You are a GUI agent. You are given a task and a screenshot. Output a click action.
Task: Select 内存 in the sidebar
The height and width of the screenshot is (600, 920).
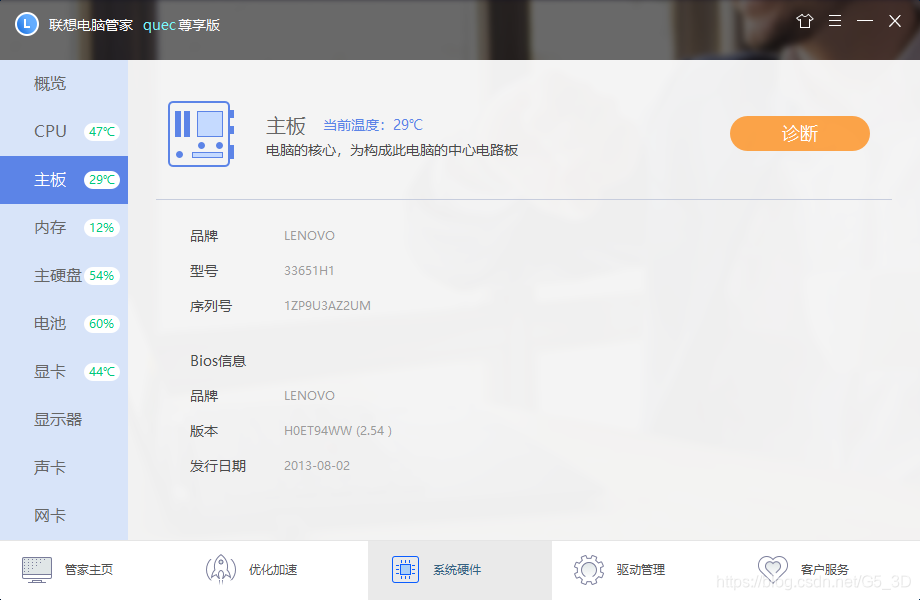click(64, 228)
